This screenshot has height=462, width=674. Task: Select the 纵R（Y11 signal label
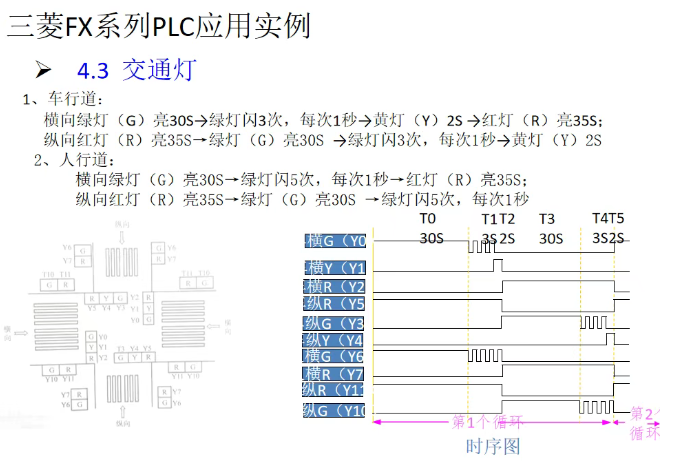[333, 390]
